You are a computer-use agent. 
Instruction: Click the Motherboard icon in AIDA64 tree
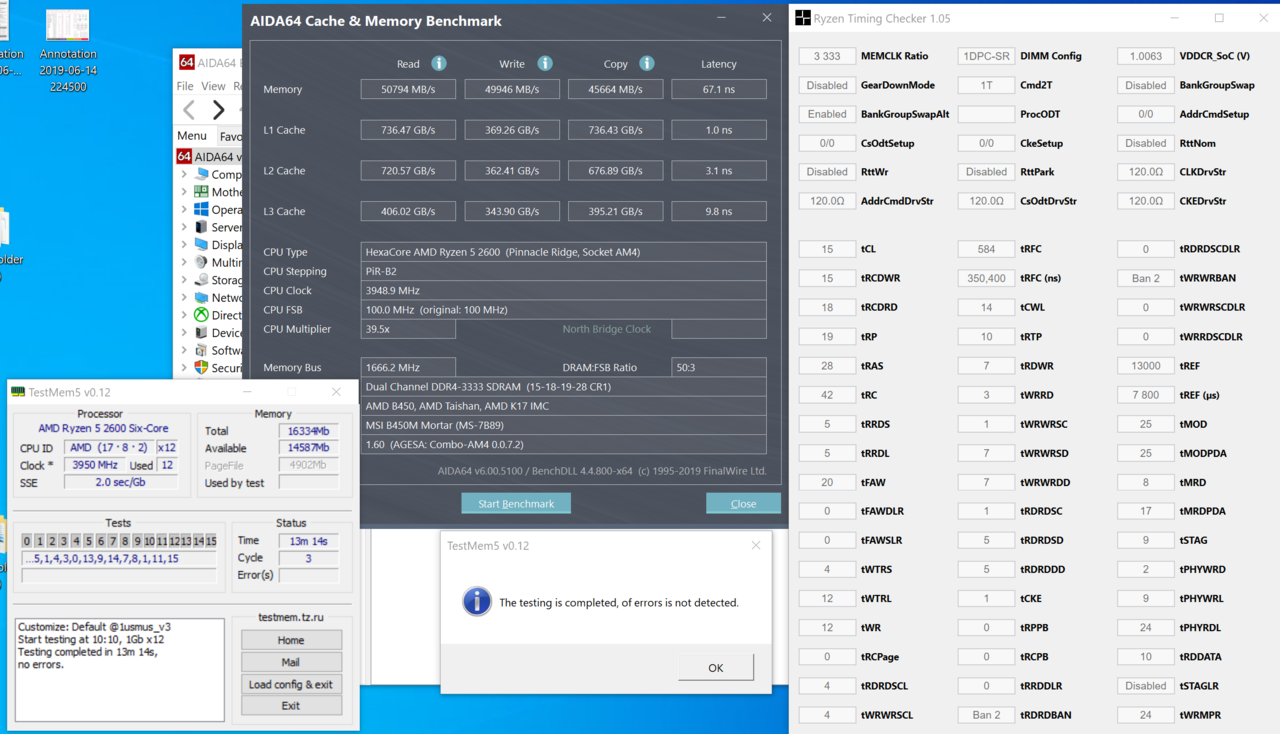tap(201, 192)
